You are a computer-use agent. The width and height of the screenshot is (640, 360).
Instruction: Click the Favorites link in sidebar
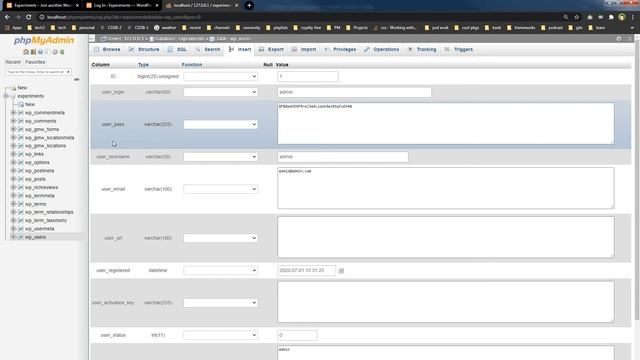click(35, 62)
